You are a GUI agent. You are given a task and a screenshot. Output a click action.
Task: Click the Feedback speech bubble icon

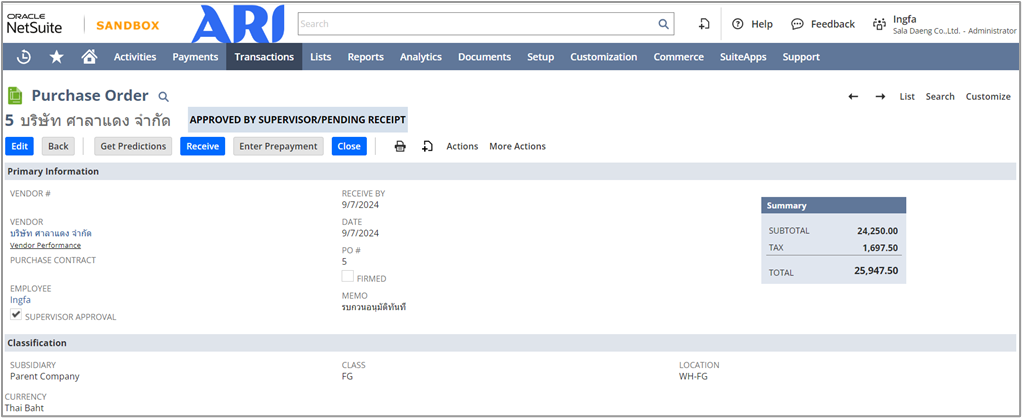point(797,24)
